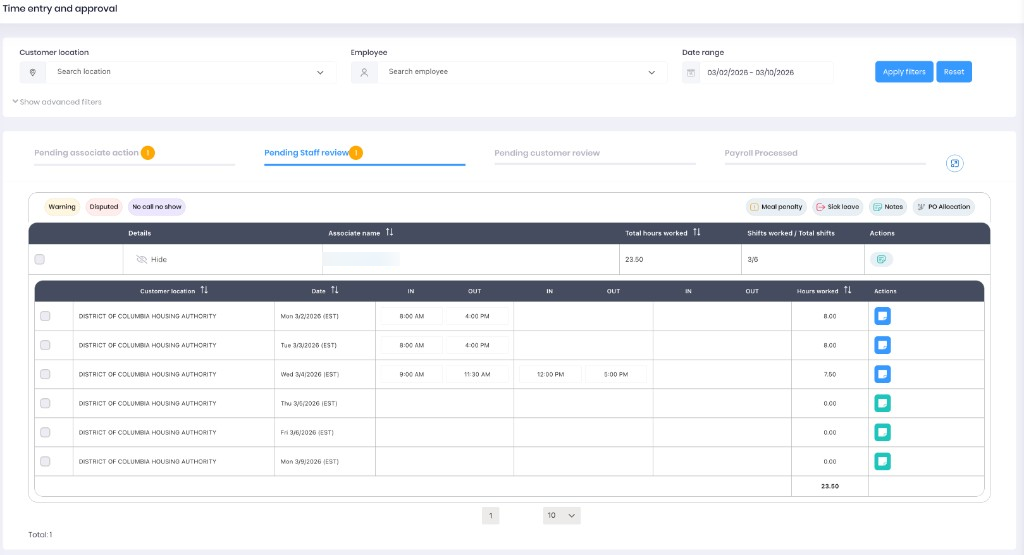Check the Mon 3/2/2026 row checkbox
The image size is (1024, 555).
click(45, 316)
